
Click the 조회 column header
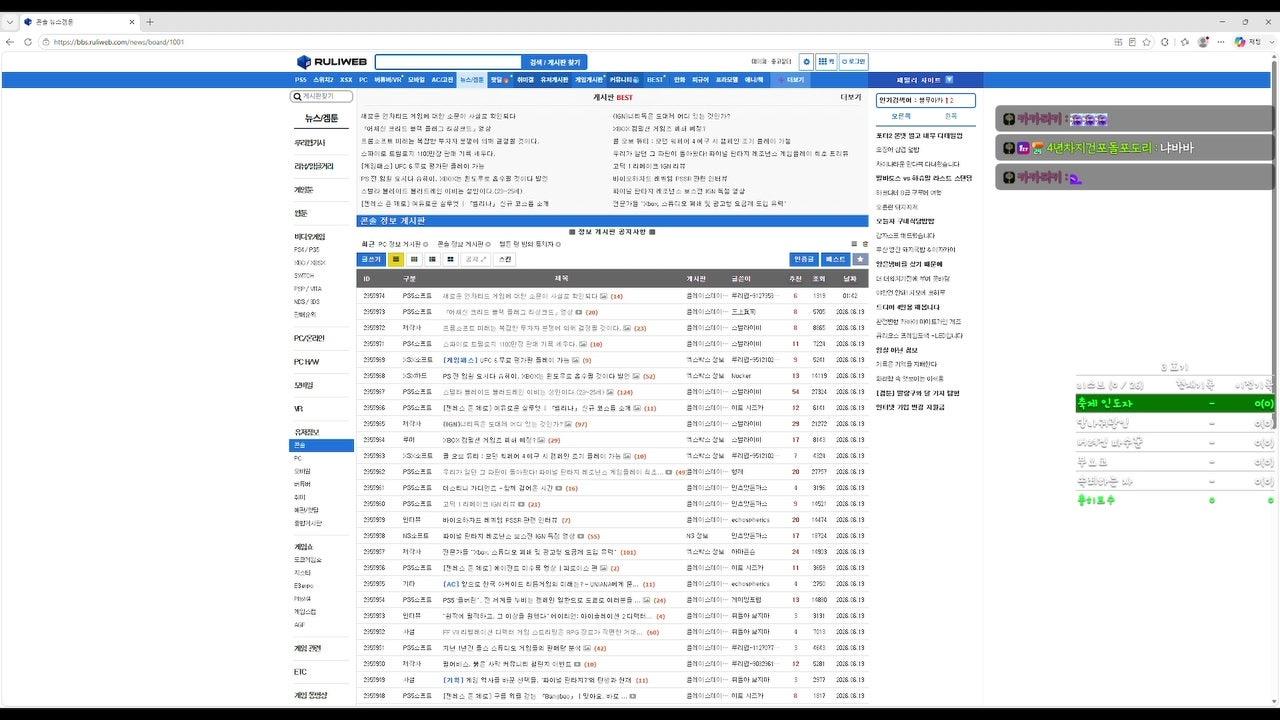(819, 279)
